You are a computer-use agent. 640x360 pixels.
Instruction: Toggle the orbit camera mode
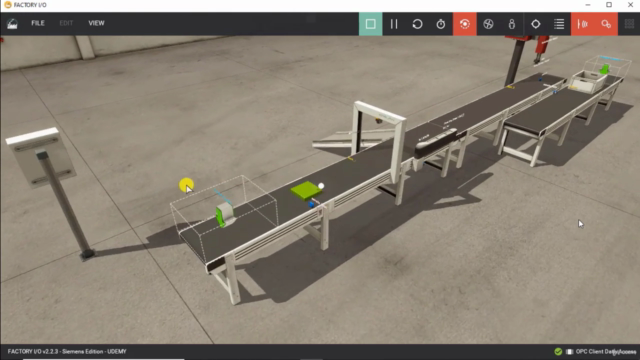pyautogui.click(x=464, y=24)
